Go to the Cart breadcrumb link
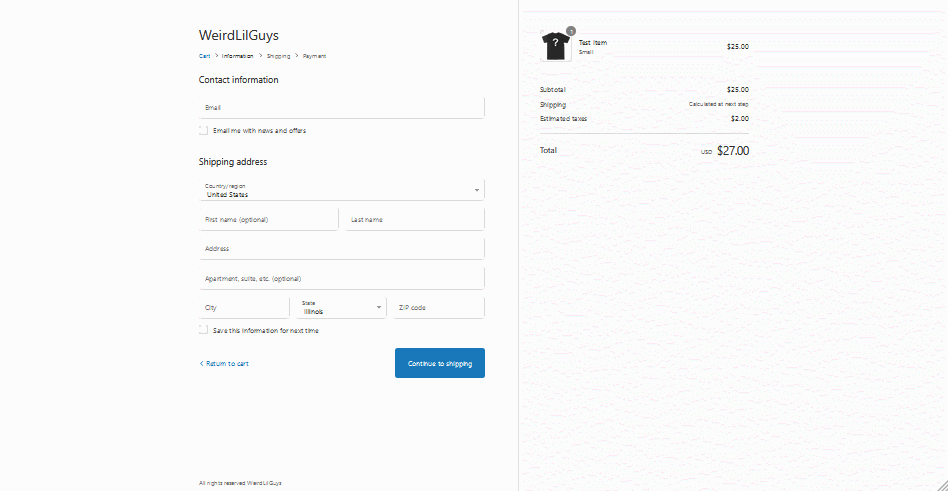 [204, 56]
